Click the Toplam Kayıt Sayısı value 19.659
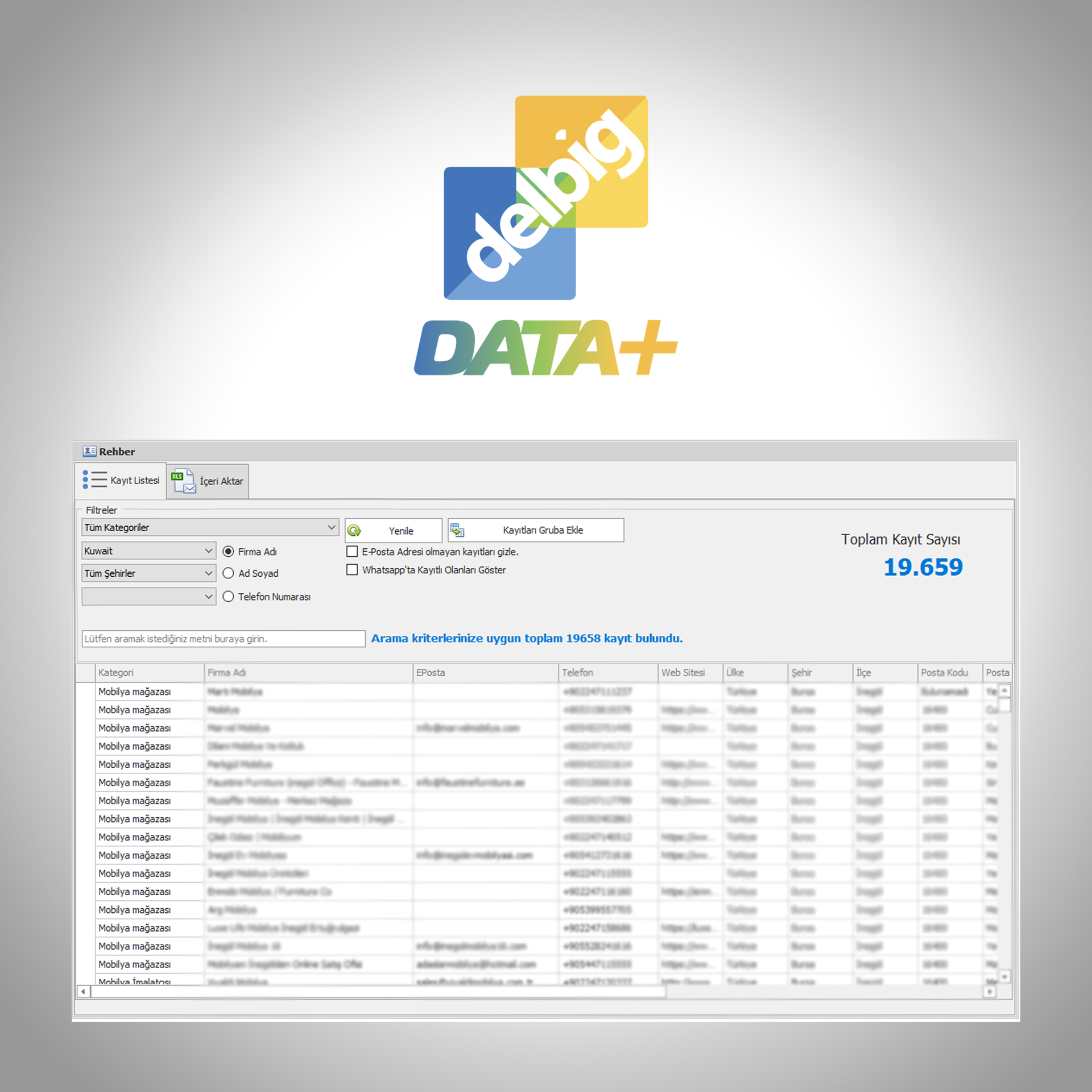 click(x=923, y=567)
